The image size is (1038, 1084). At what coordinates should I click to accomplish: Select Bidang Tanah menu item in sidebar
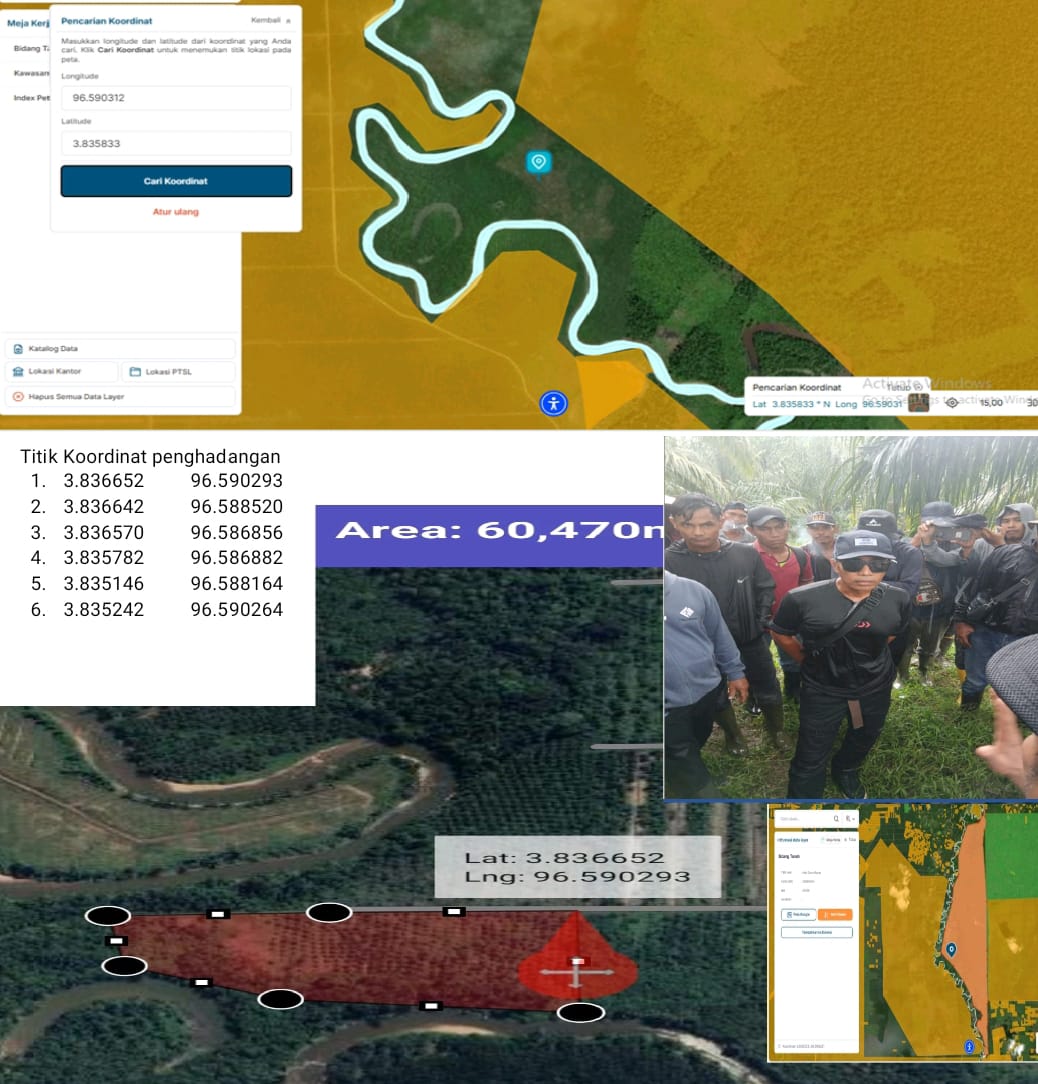(28, 48)
